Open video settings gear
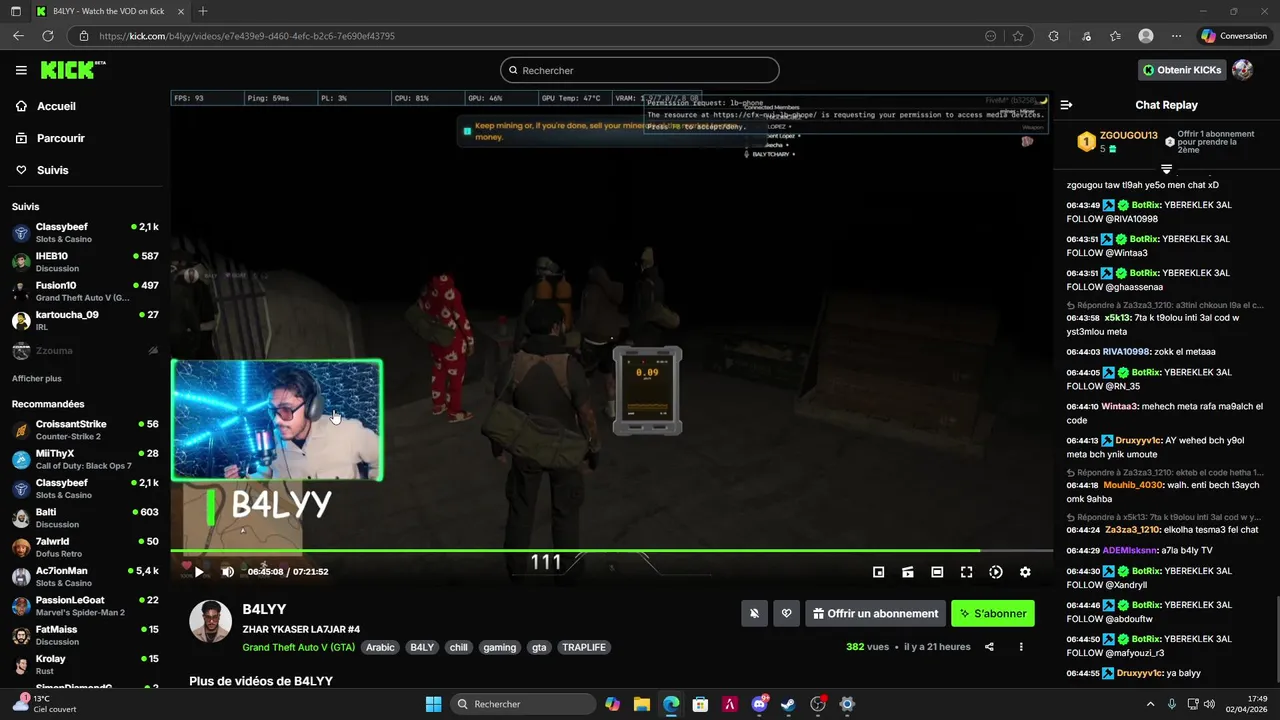1280x720 pixels. 1025,572
